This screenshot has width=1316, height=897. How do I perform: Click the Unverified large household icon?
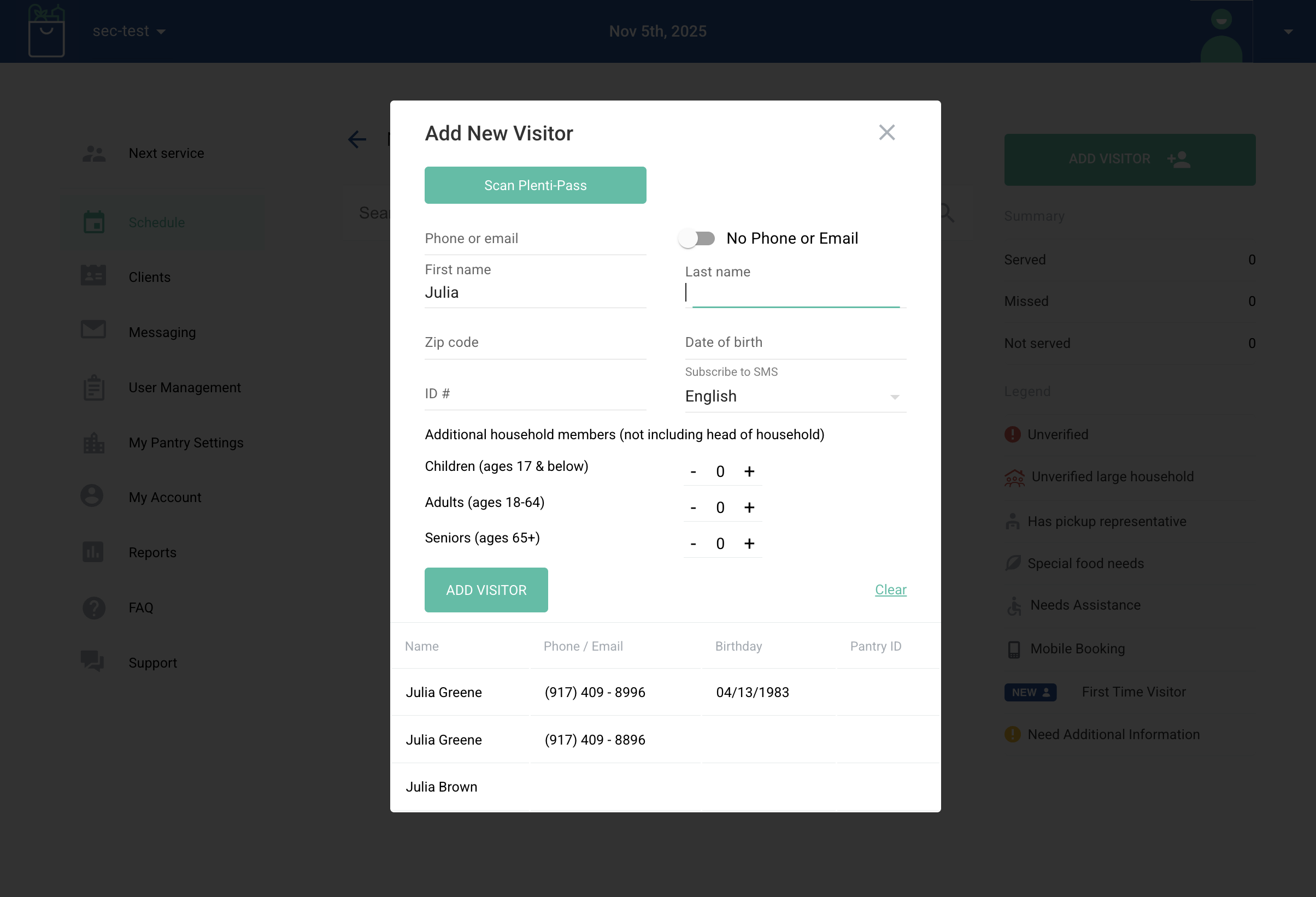point(1014,478)
